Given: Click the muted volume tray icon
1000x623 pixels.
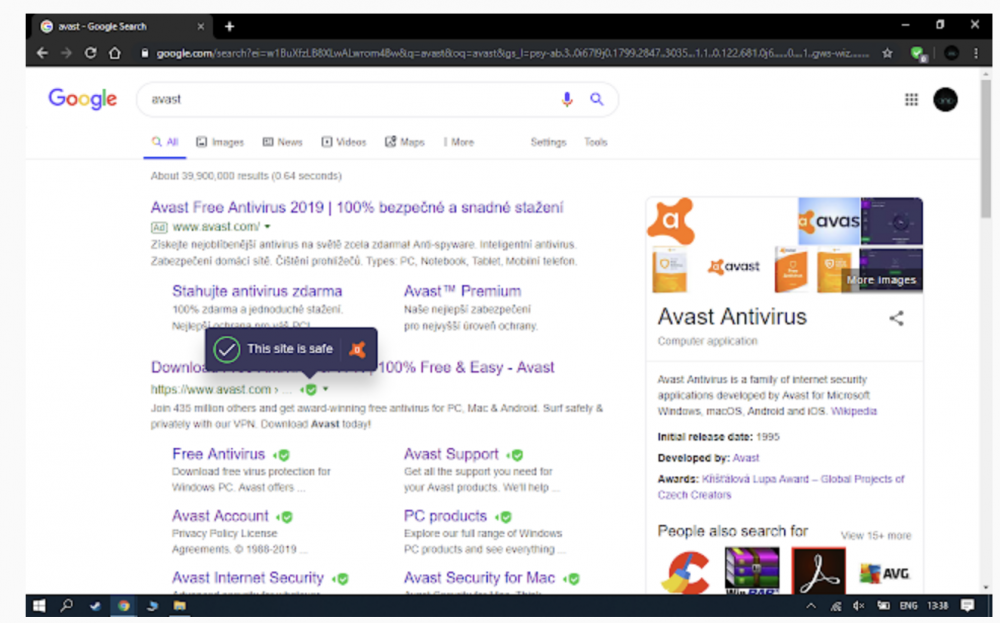Looking at the screenshot, I should click(859, 606).
